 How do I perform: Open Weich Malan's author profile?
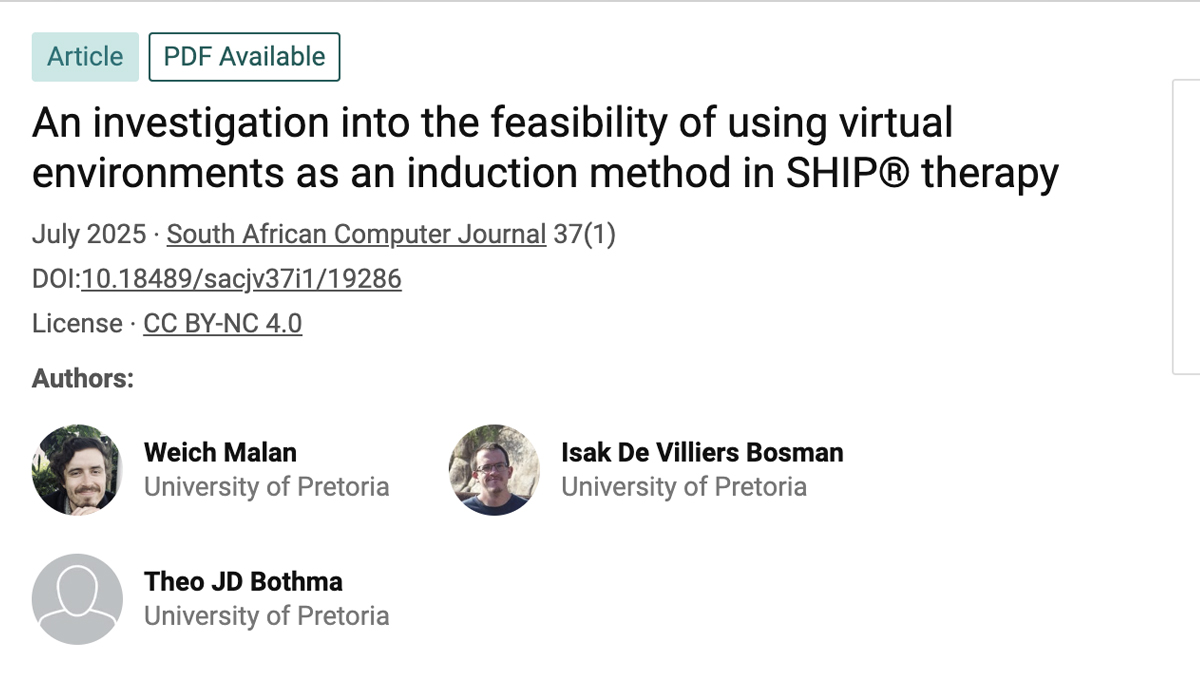220,452
